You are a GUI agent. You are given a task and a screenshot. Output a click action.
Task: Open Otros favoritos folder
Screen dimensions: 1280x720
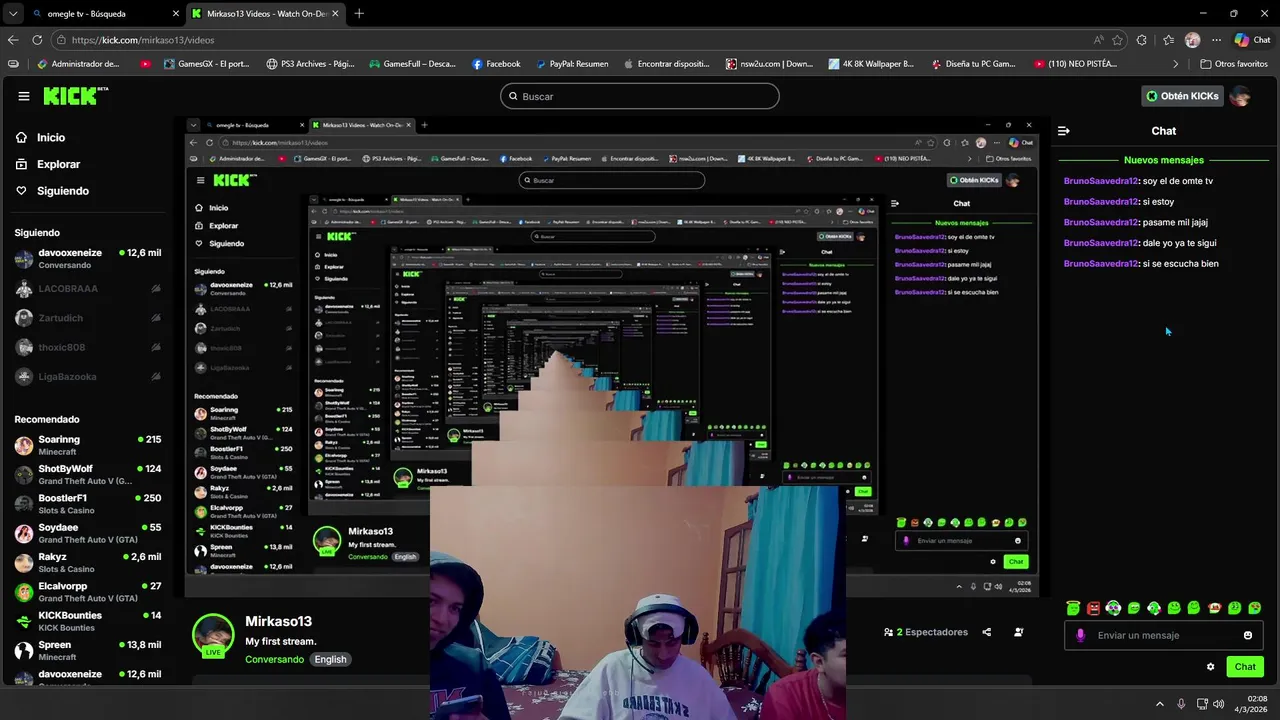click(x=1234, y=64)
